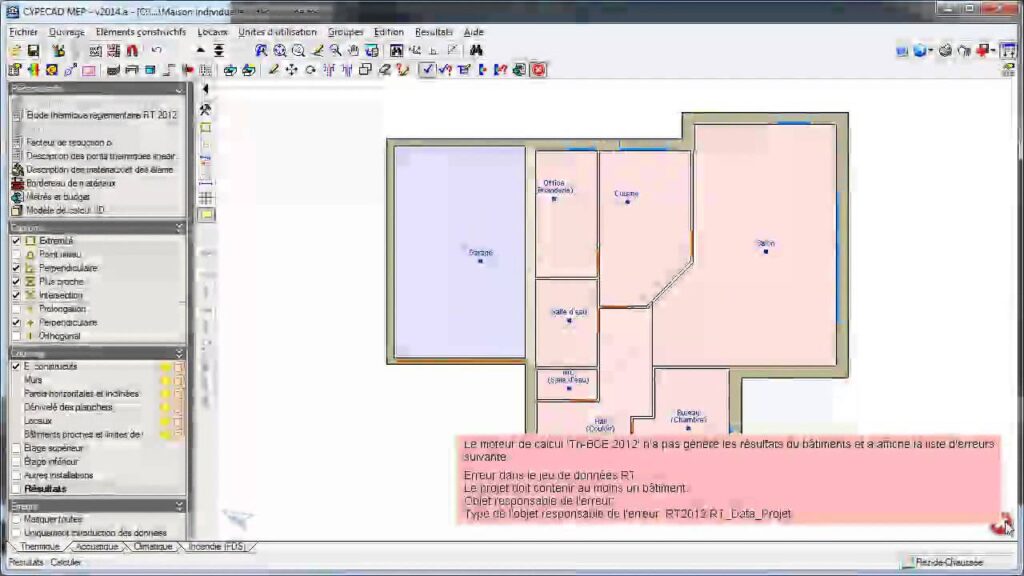Image resolution: width=1024 pixels, height=576 pixels.
Task: Click the move arrows tool icon
Action: coord(291,70)
